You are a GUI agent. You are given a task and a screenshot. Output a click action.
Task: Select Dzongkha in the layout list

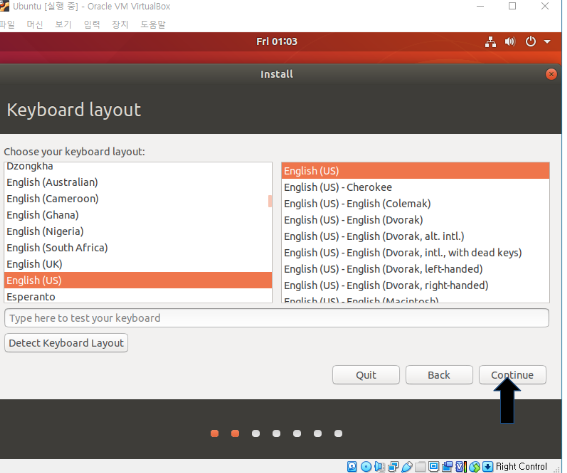tap(138, 166)
